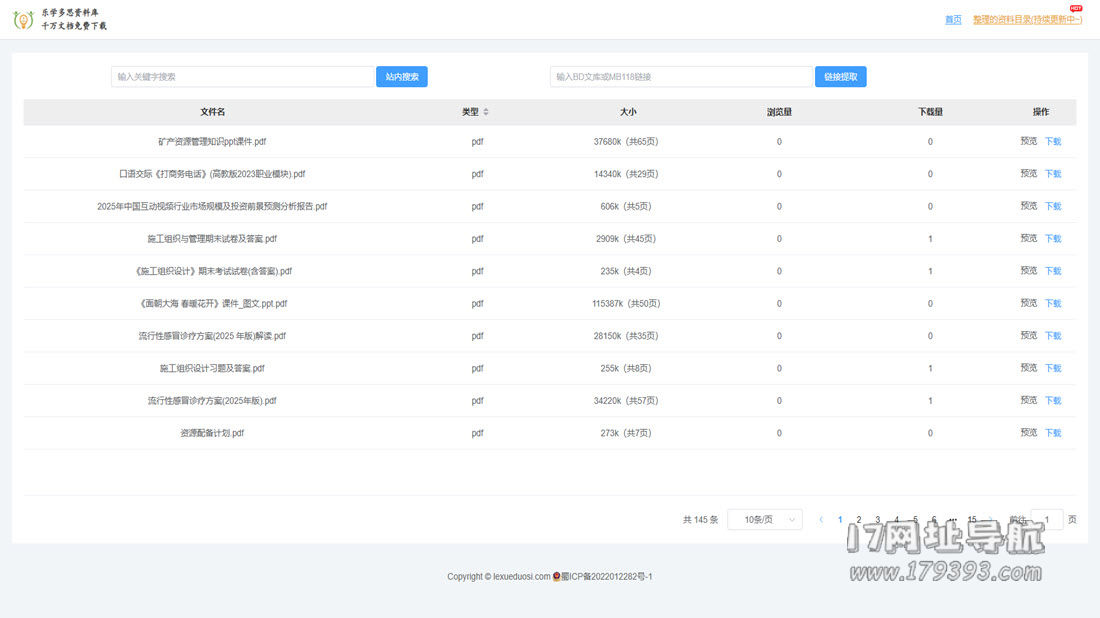Download 矿产资源管理知识ppt课件.pdf
The image size is (1100, 618).
(x=1053, y=142)
